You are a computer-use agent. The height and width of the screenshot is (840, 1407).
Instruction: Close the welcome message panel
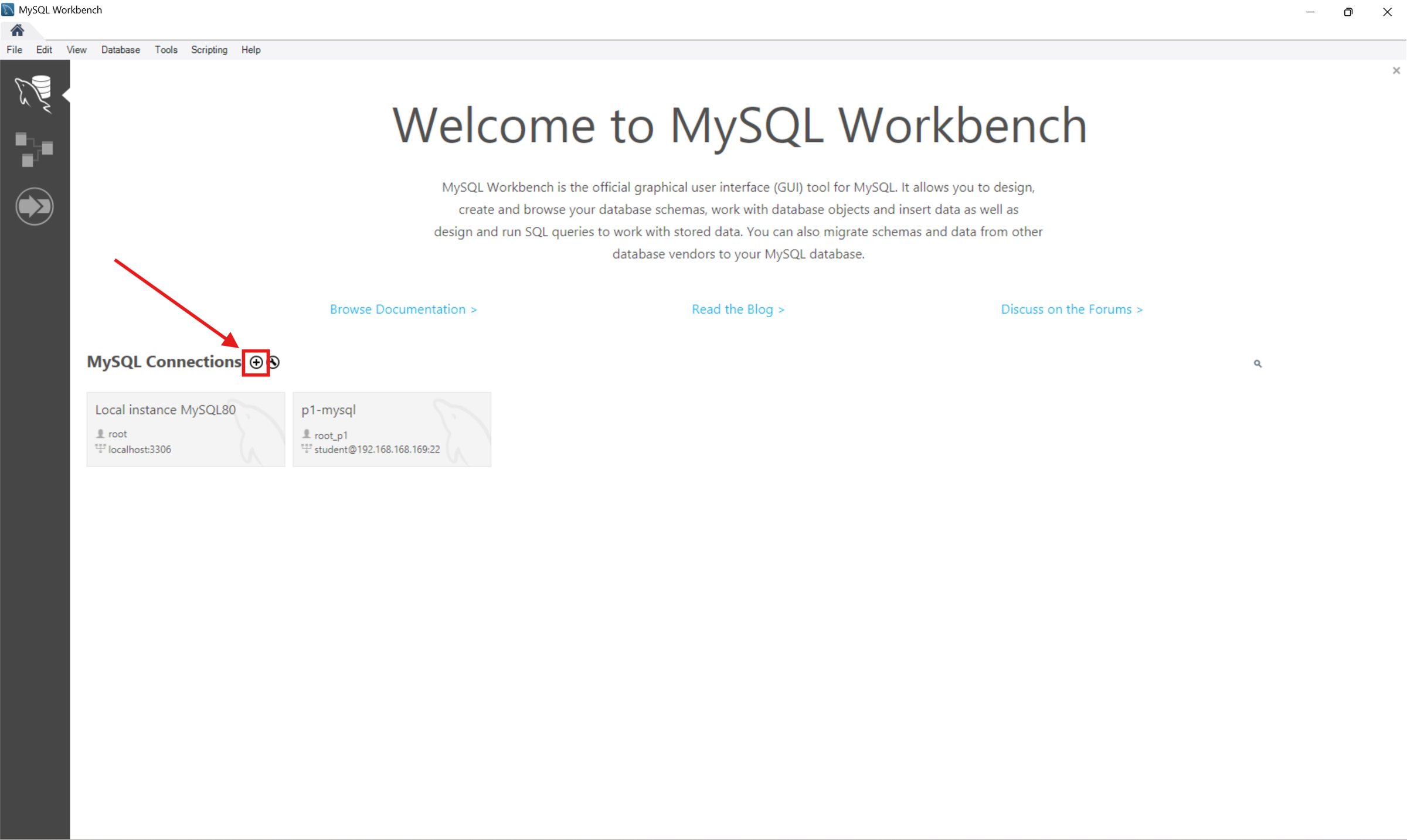pyautogui.click(x=1396, y=70)
